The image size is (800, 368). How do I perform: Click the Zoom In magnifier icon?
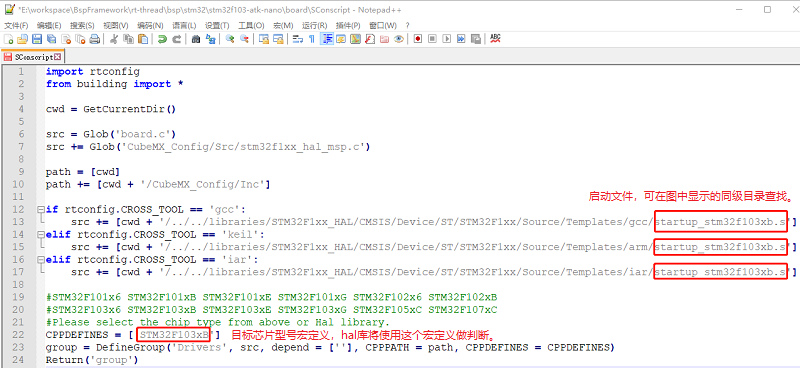pos(230,39)
